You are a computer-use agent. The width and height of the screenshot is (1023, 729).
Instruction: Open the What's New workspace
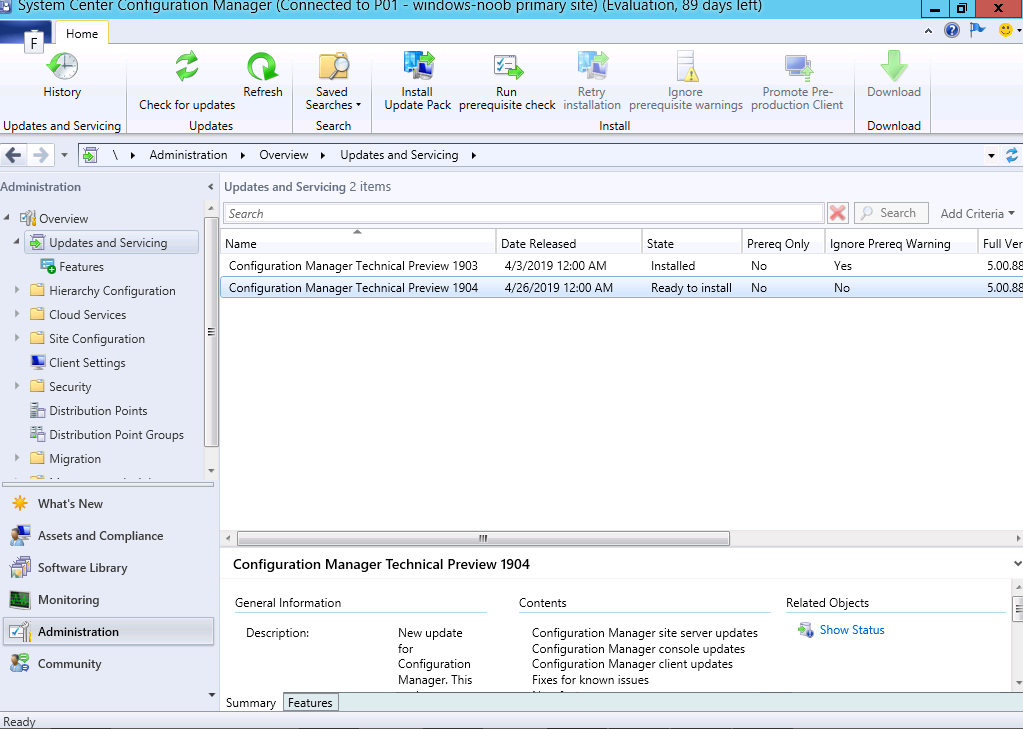(x=108, y=504)
